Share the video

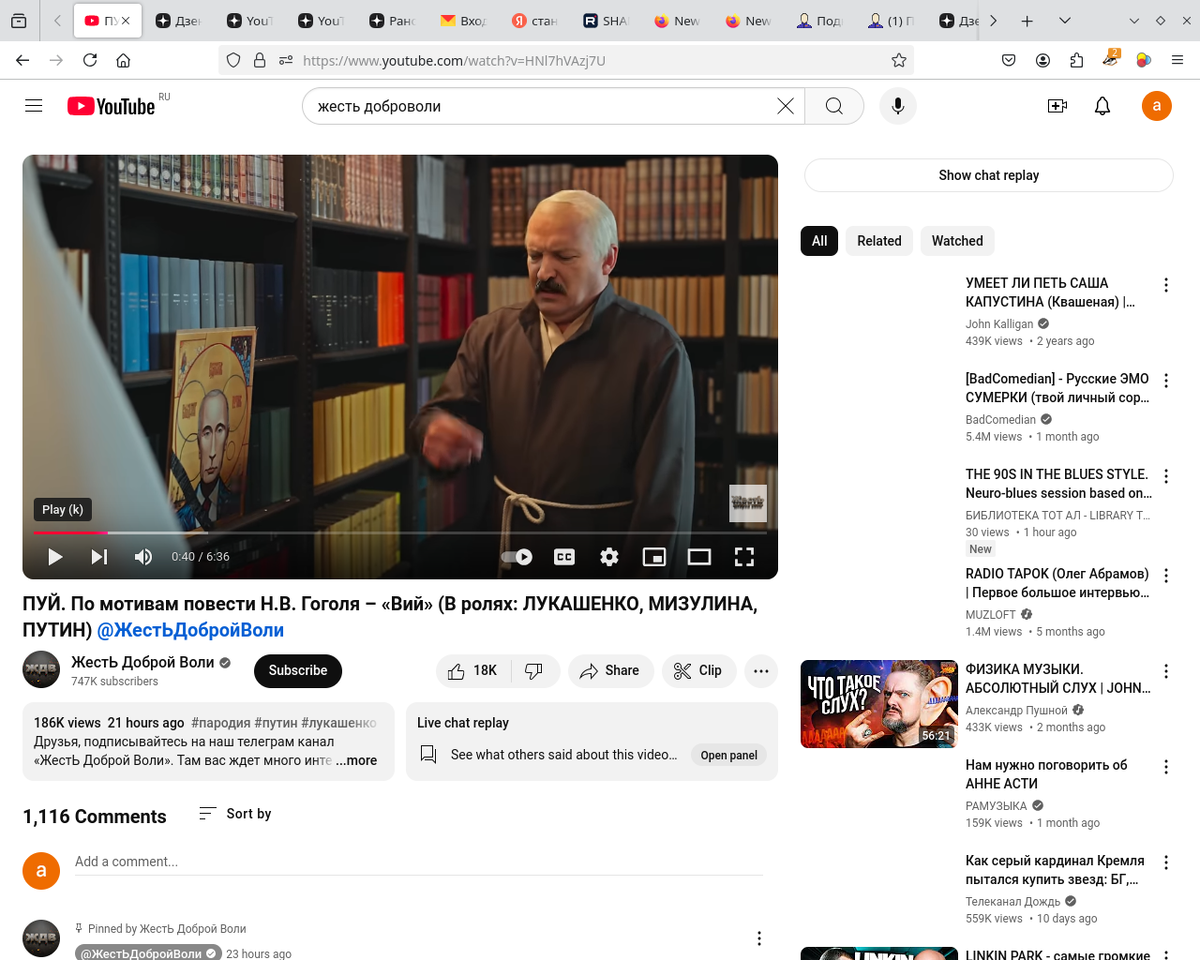[611, 671]
